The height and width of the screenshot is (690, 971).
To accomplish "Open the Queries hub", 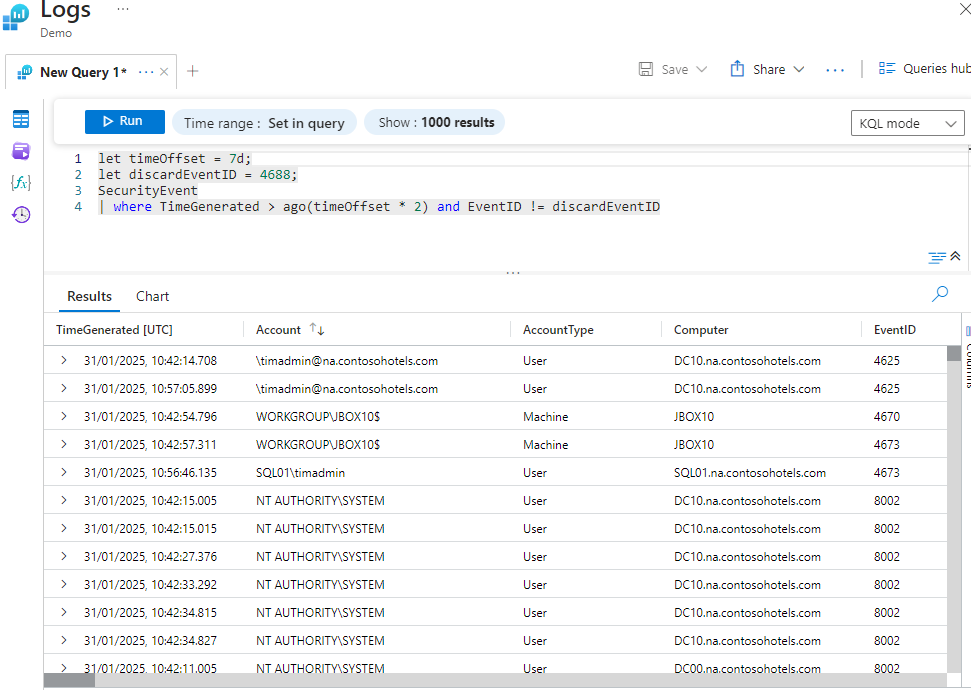I will click(923, 68).
